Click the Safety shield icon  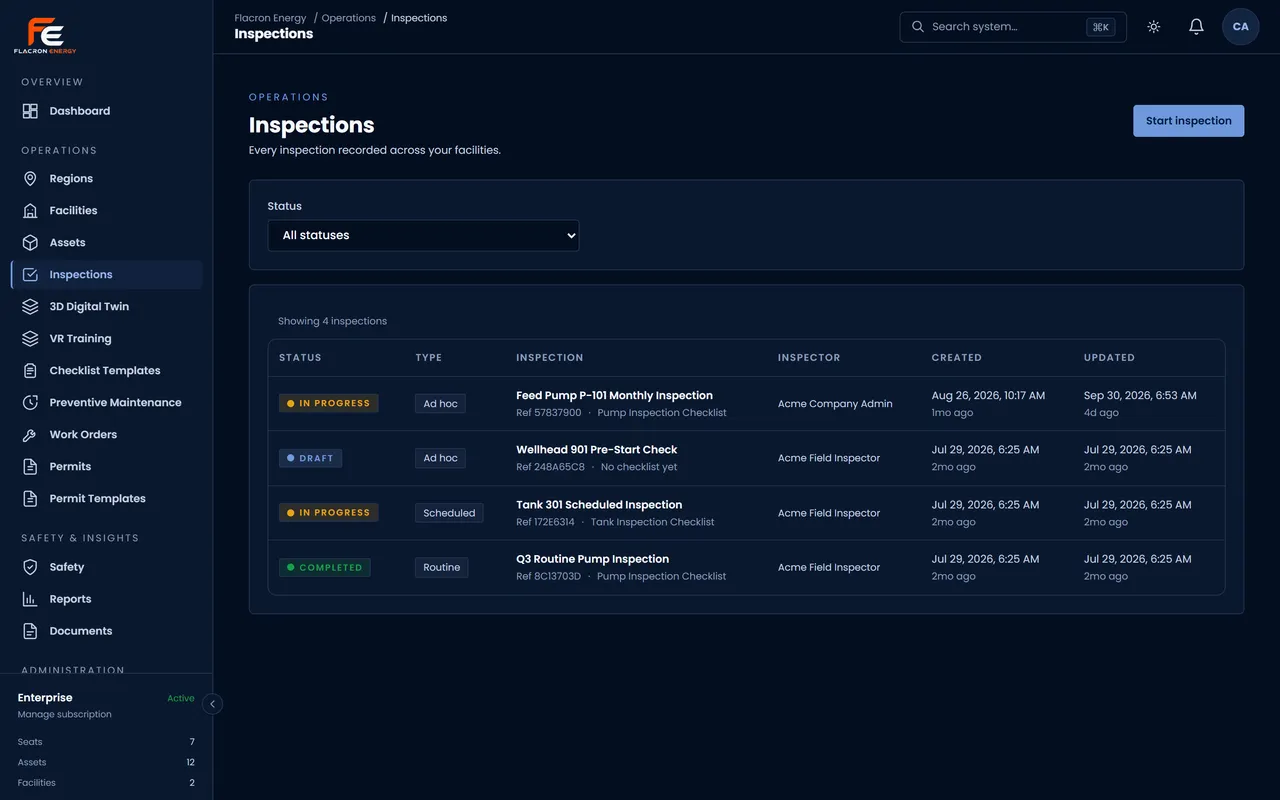[30, 567]
